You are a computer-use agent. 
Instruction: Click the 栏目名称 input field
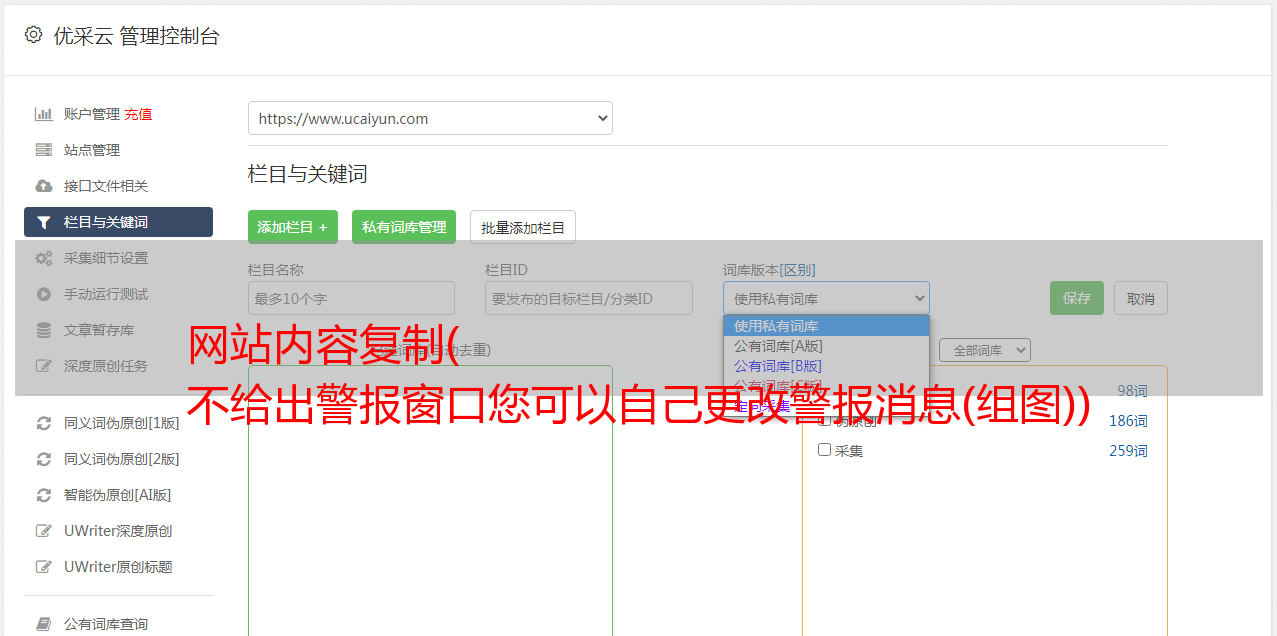point(351,298)
